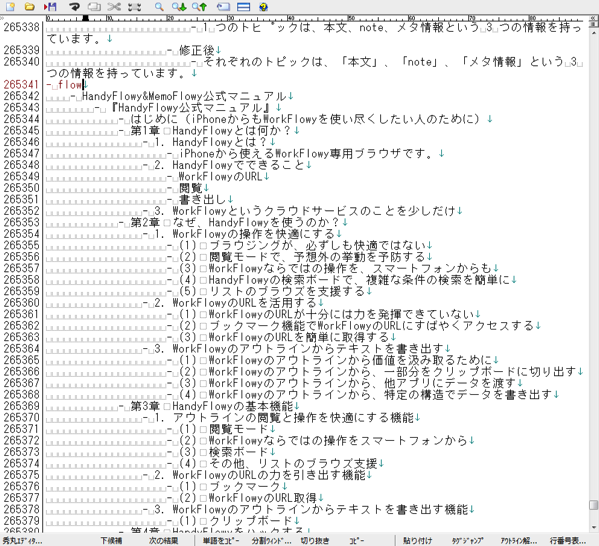Click line '第3章 HandyFlowyの基本機能'

click(212, 405)
